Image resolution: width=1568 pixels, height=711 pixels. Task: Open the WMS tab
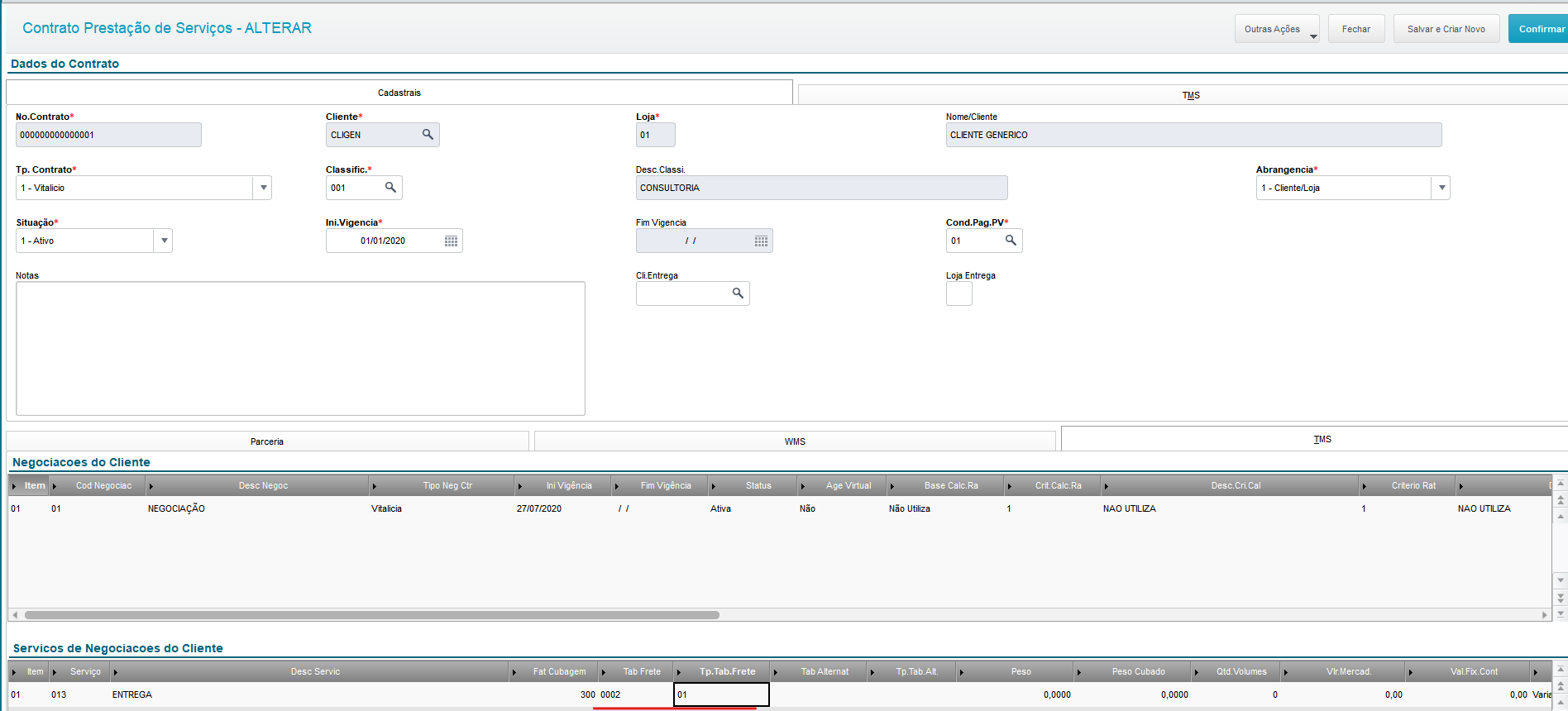795,441
